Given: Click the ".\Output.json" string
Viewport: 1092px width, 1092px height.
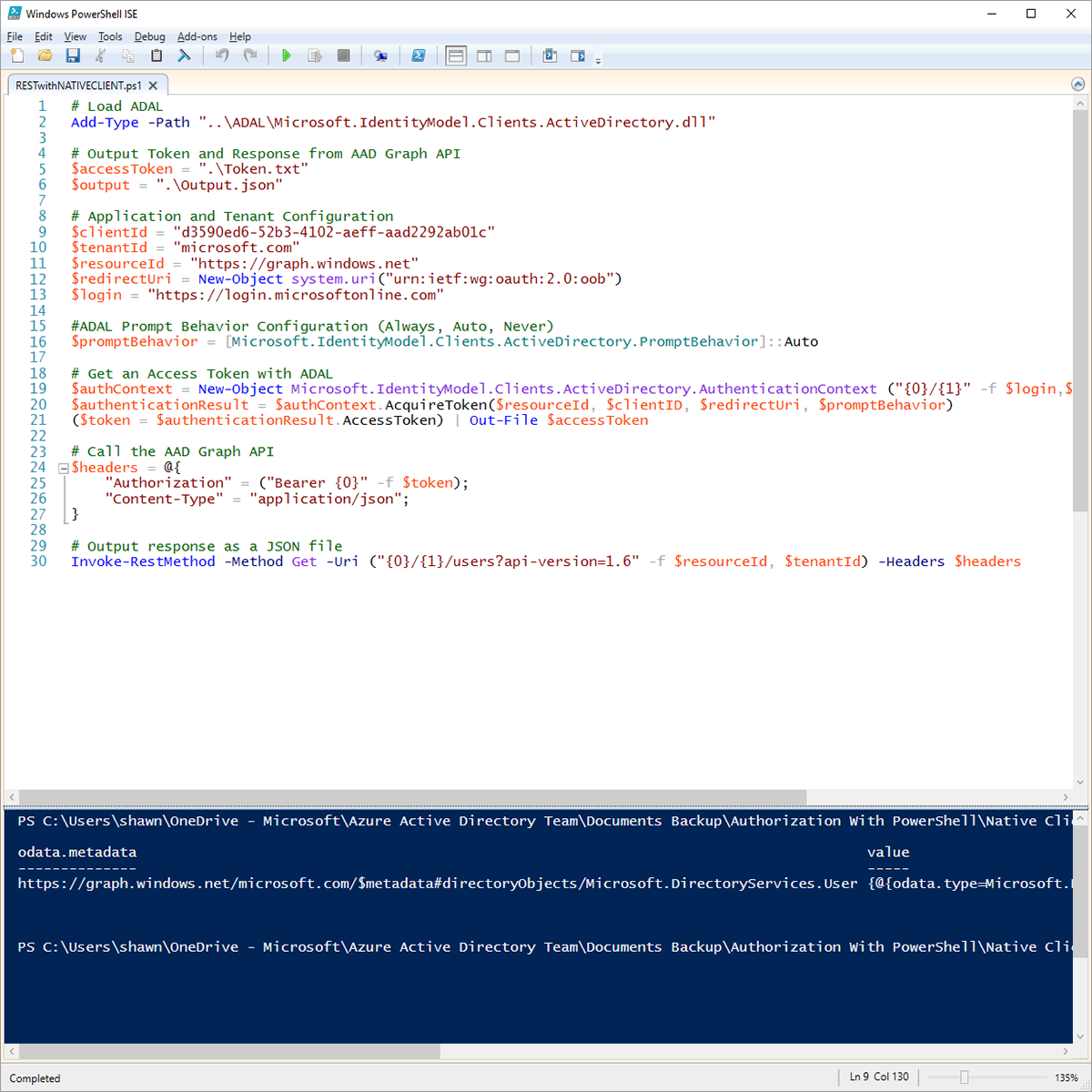Looking at the screenshot, I should click(219, 185).
